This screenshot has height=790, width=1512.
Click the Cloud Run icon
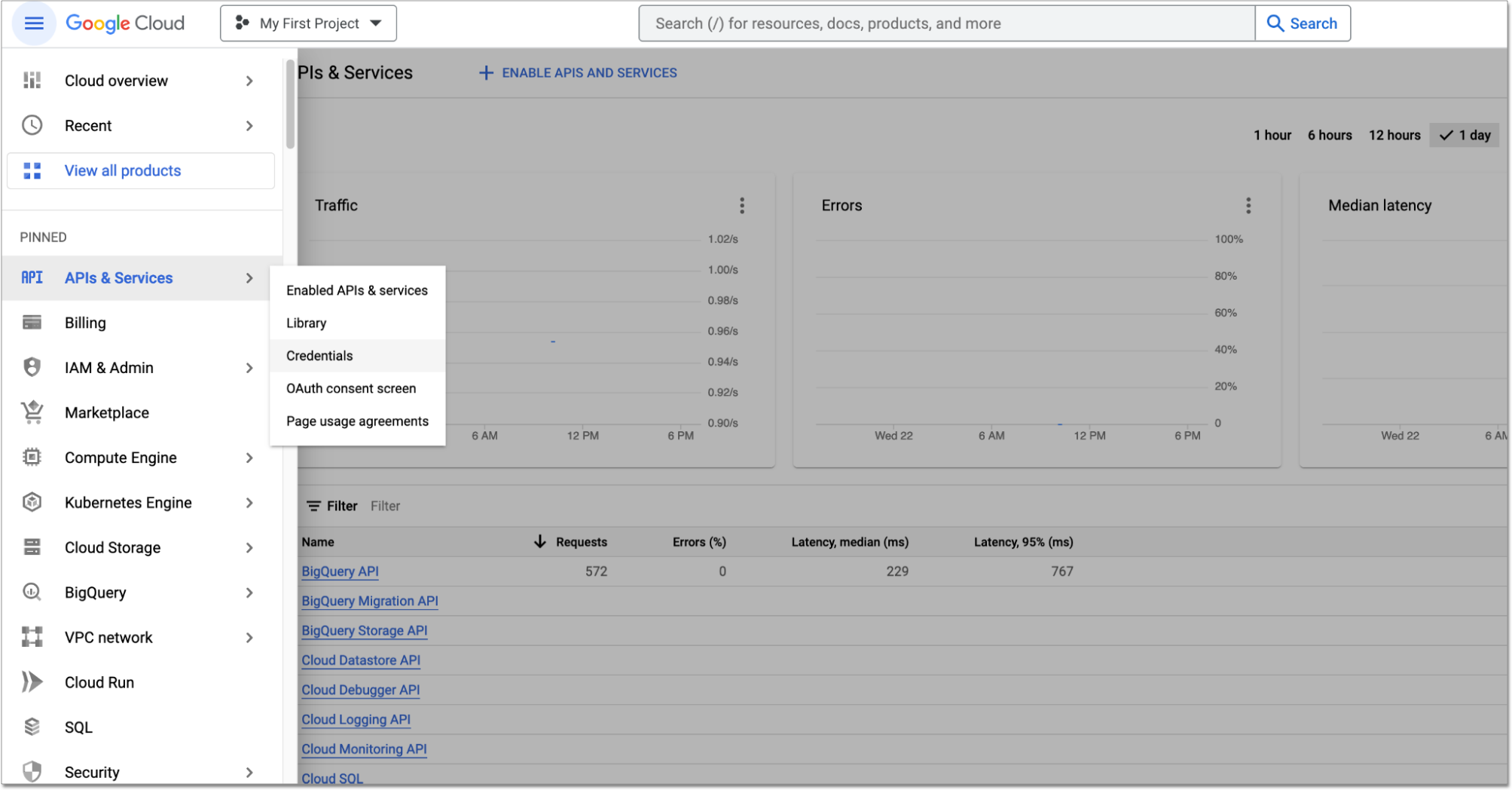coord(32,682)
